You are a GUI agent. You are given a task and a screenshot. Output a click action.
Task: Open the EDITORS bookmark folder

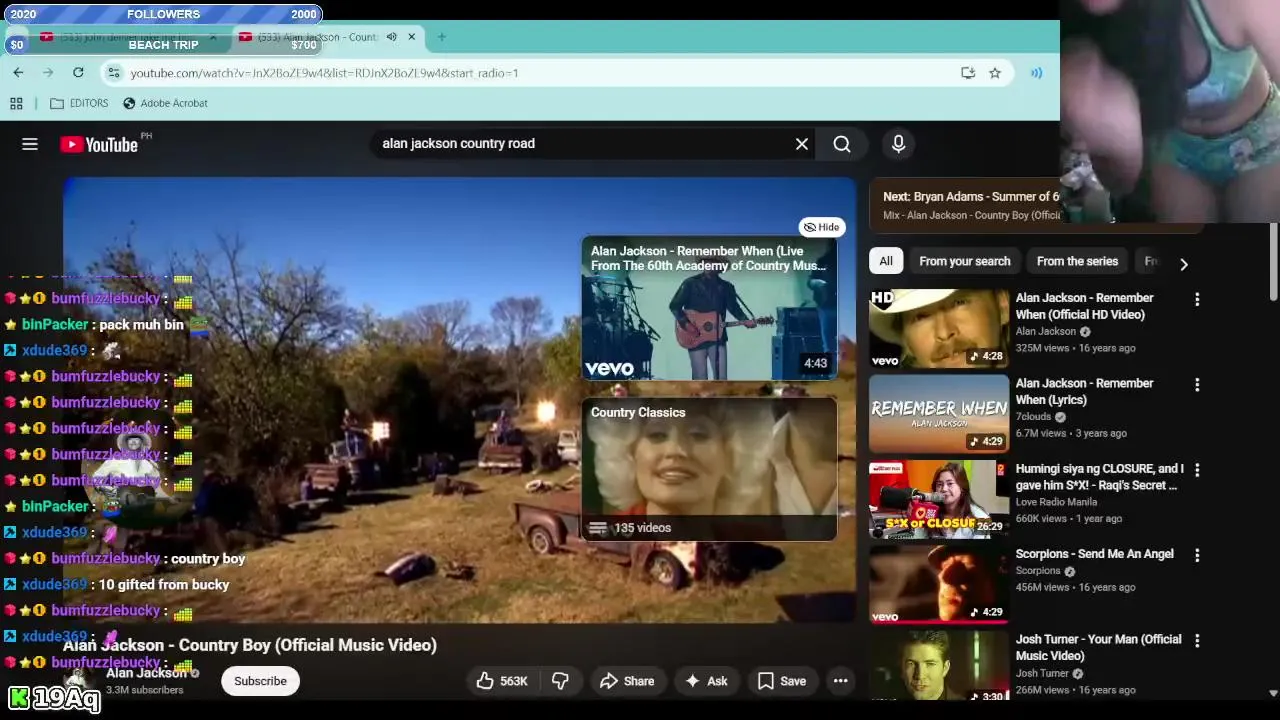pos(79,103)
